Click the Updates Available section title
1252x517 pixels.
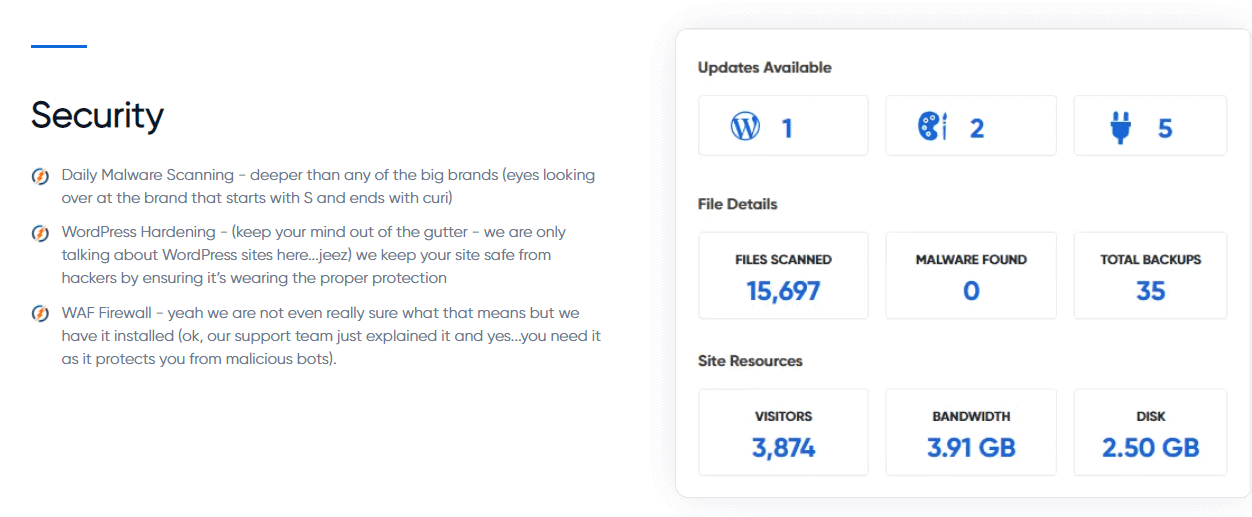tap(764, 68)
